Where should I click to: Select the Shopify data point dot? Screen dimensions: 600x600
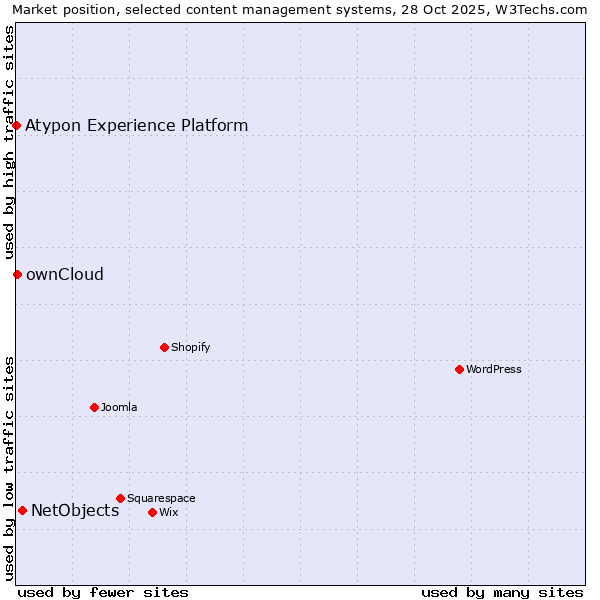[x=165, y=347]
